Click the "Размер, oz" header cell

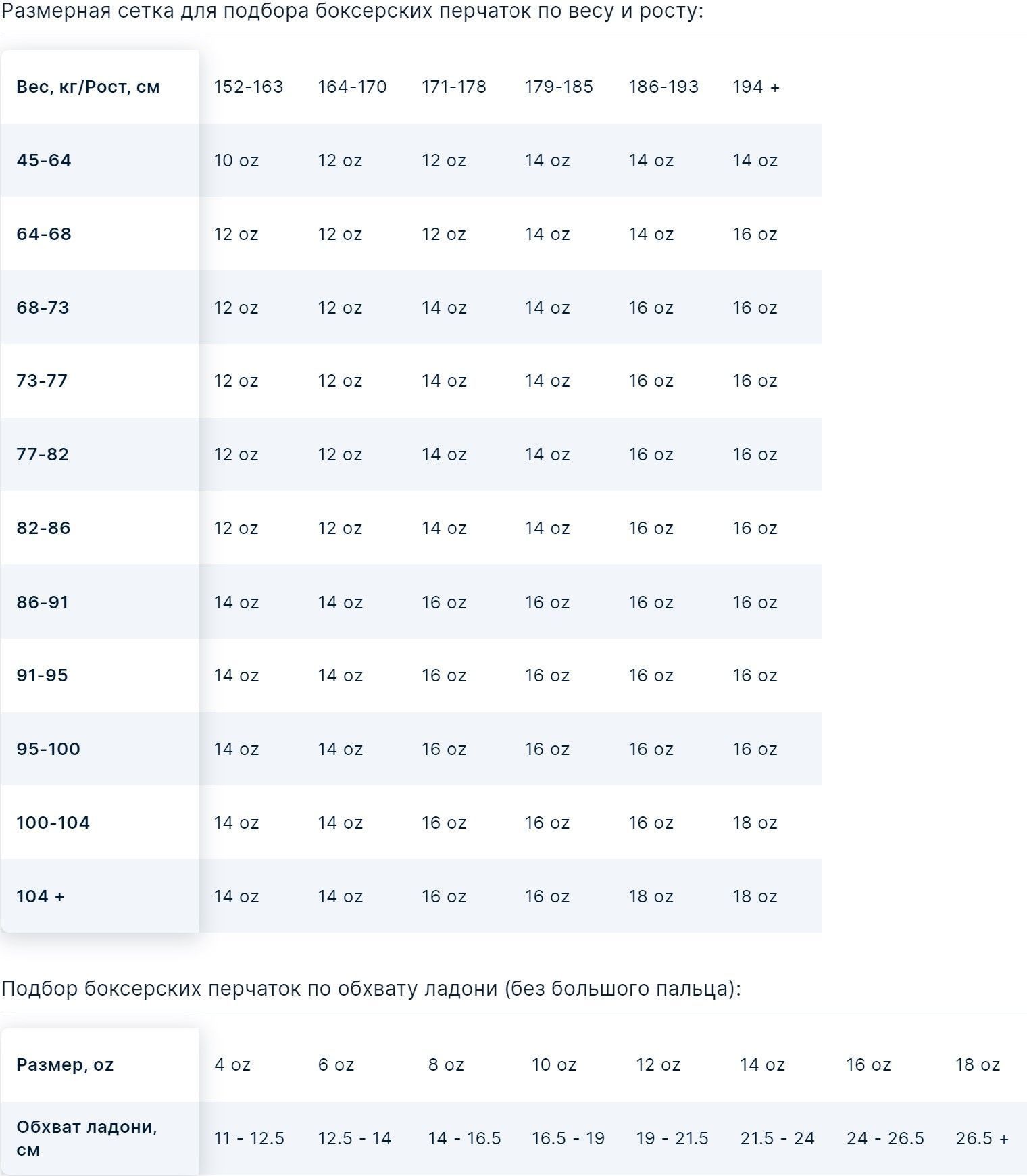(x=65, y=1065)
